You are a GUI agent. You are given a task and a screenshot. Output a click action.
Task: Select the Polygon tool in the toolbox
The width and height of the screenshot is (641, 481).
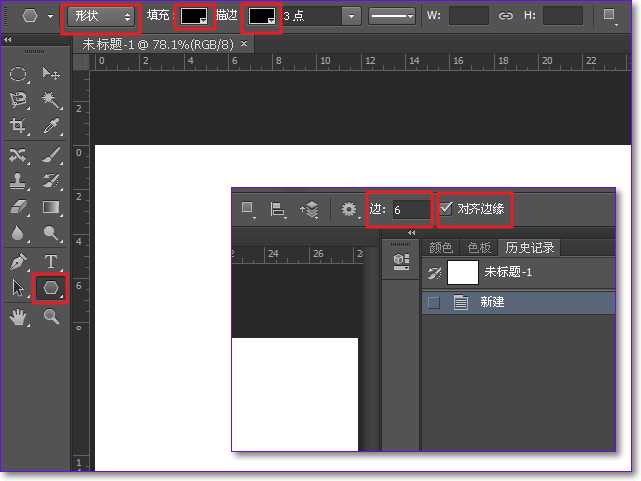click(50, 288)
